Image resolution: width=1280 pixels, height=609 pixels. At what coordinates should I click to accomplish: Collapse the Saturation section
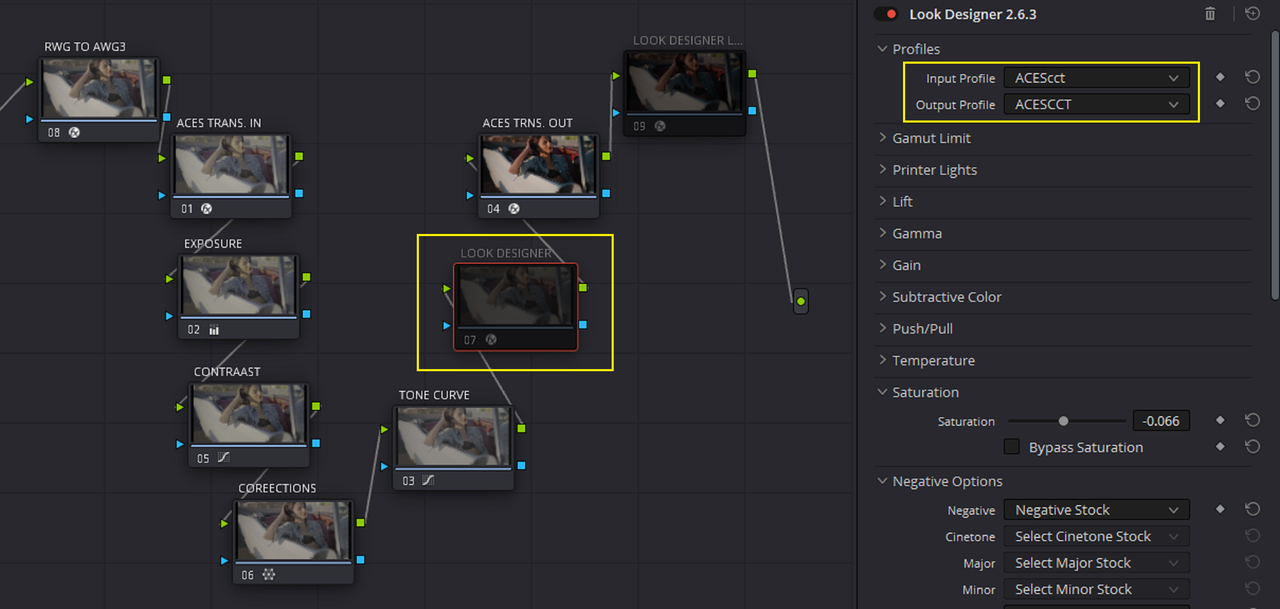click(883, 392)
